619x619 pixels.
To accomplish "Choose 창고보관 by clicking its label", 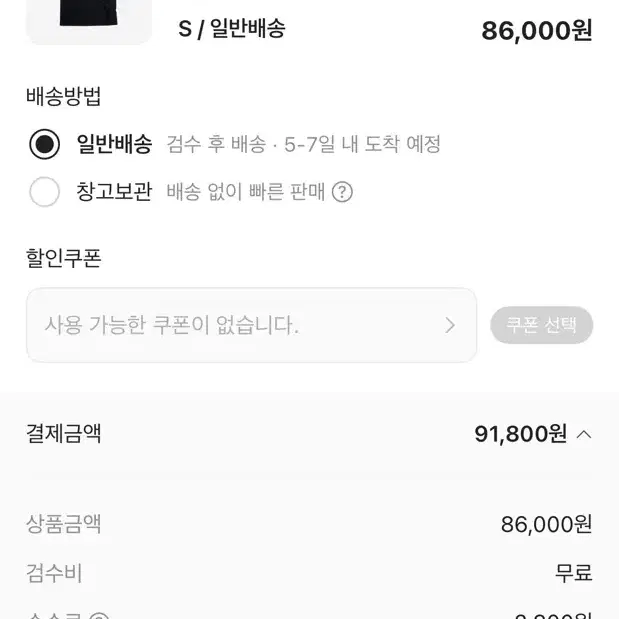I will tap(114, 192).
